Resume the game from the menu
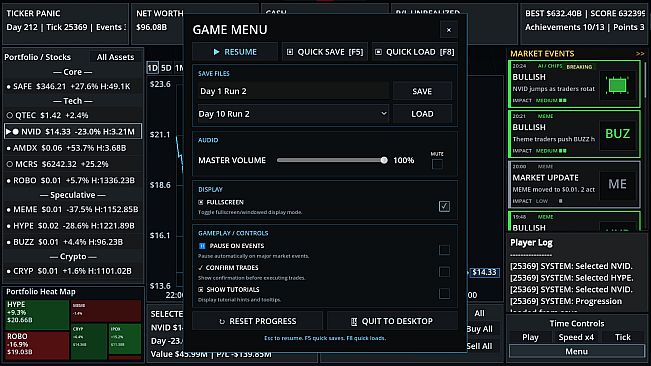 (x=235, y=52)
